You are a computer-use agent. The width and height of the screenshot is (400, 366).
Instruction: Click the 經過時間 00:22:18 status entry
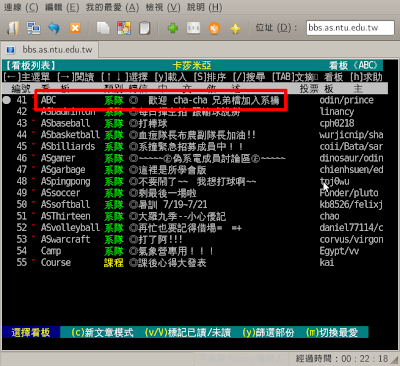(x=342, y=358)
